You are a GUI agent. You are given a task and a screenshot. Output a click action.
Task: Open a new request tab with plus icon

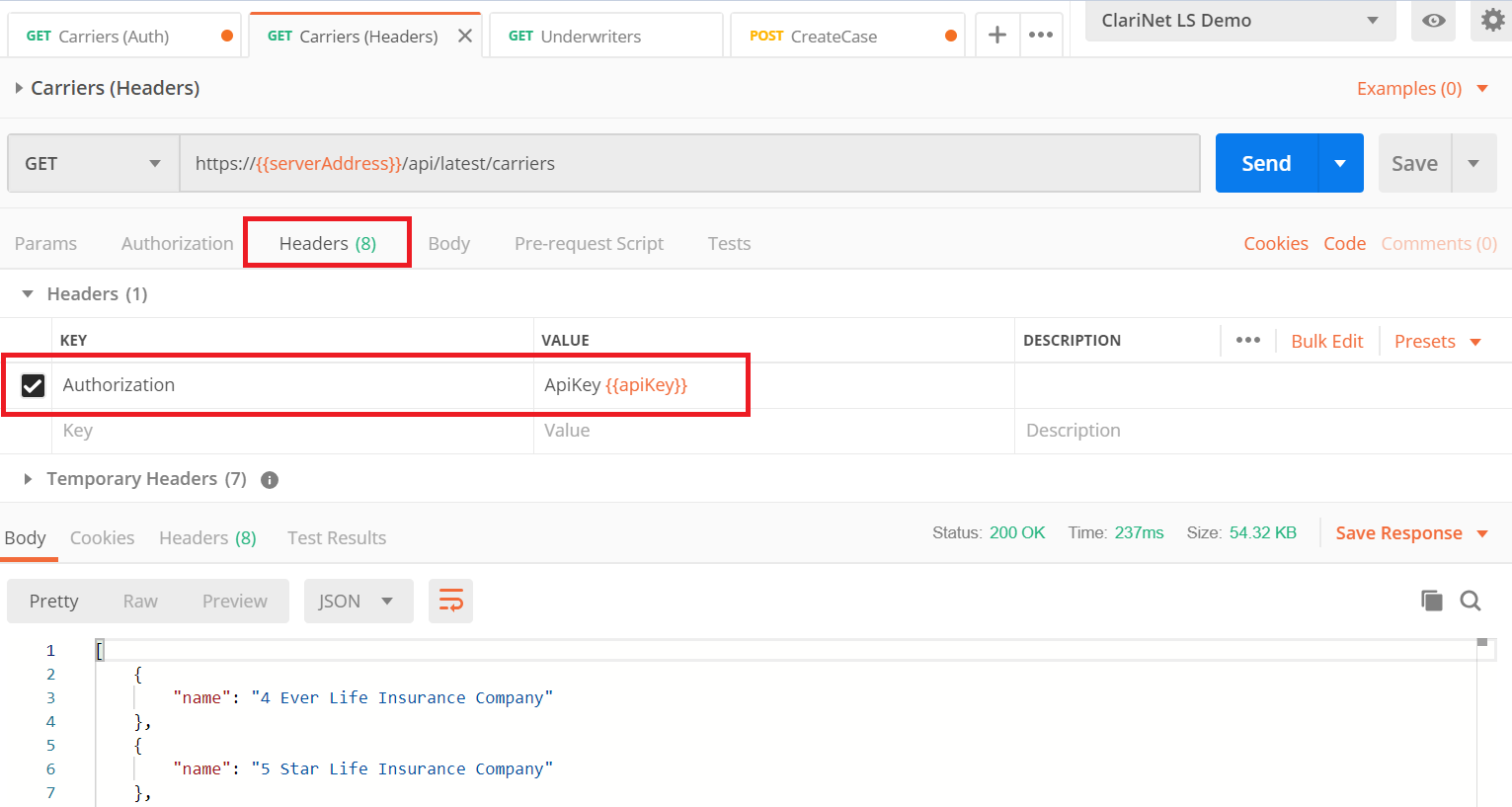(x=997, y=36)
